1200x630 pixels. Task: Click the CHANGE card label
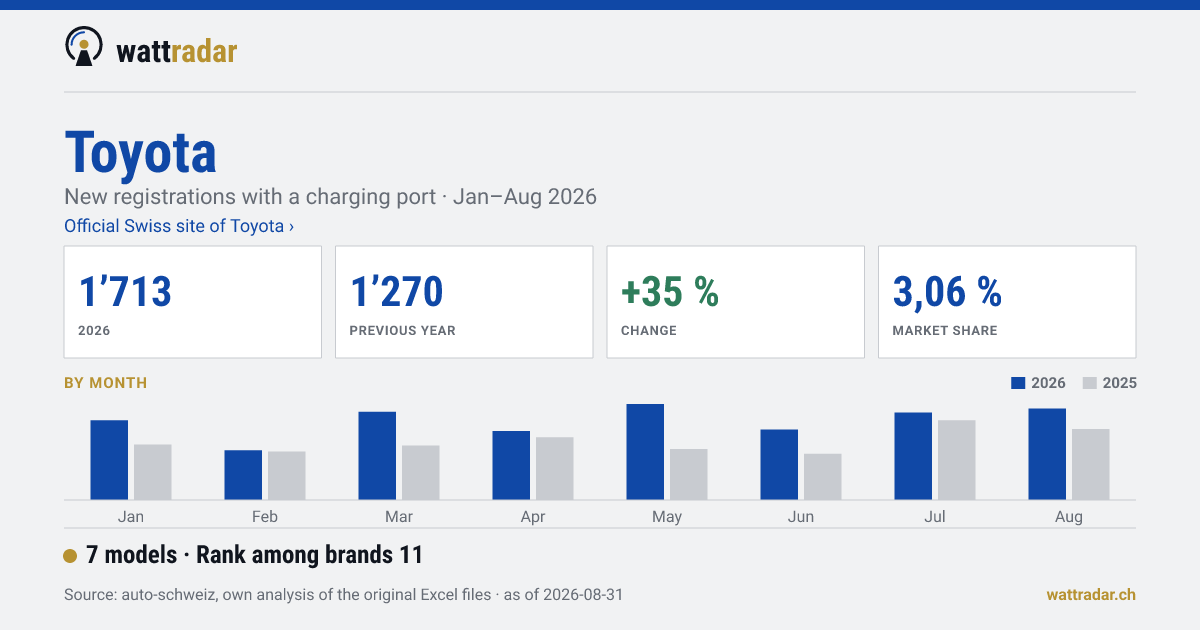point(649,331)
